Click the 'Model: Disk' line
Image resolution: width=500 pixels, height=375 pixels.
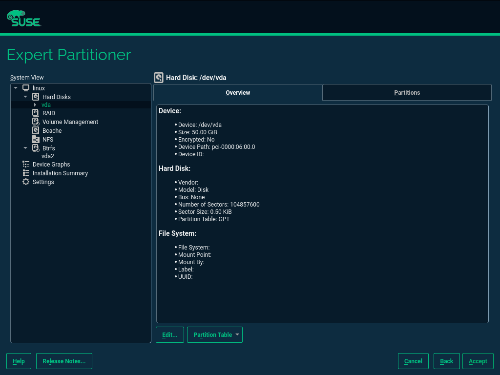coord(194,190)
